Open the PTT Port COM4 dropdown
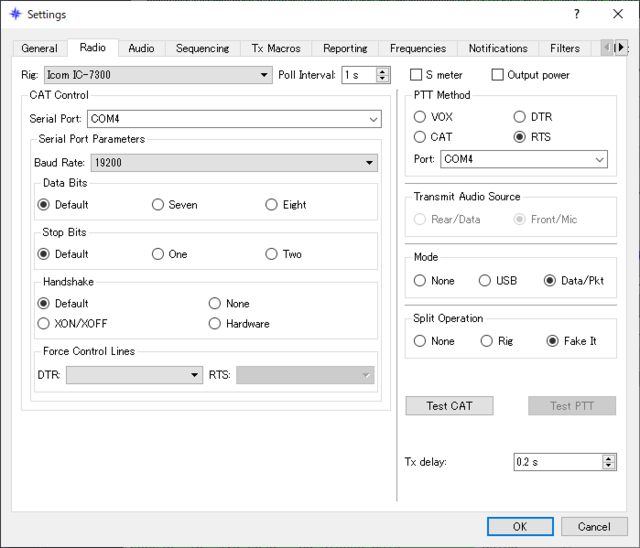Viewport: 640px width, 548px height. (524, 159)
